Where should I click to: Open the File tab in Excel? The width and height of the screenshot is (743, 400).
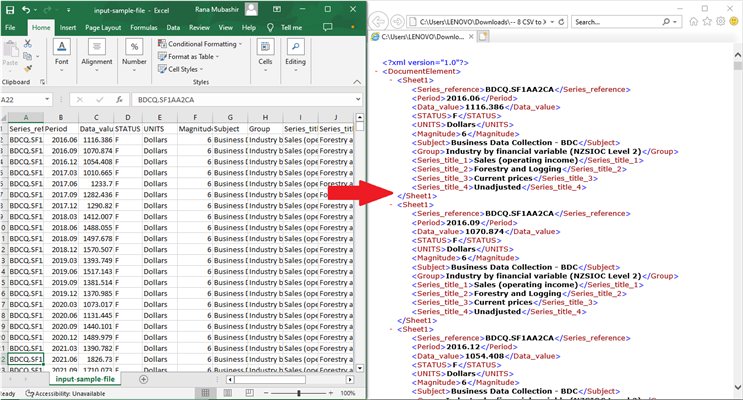point(10,27)
